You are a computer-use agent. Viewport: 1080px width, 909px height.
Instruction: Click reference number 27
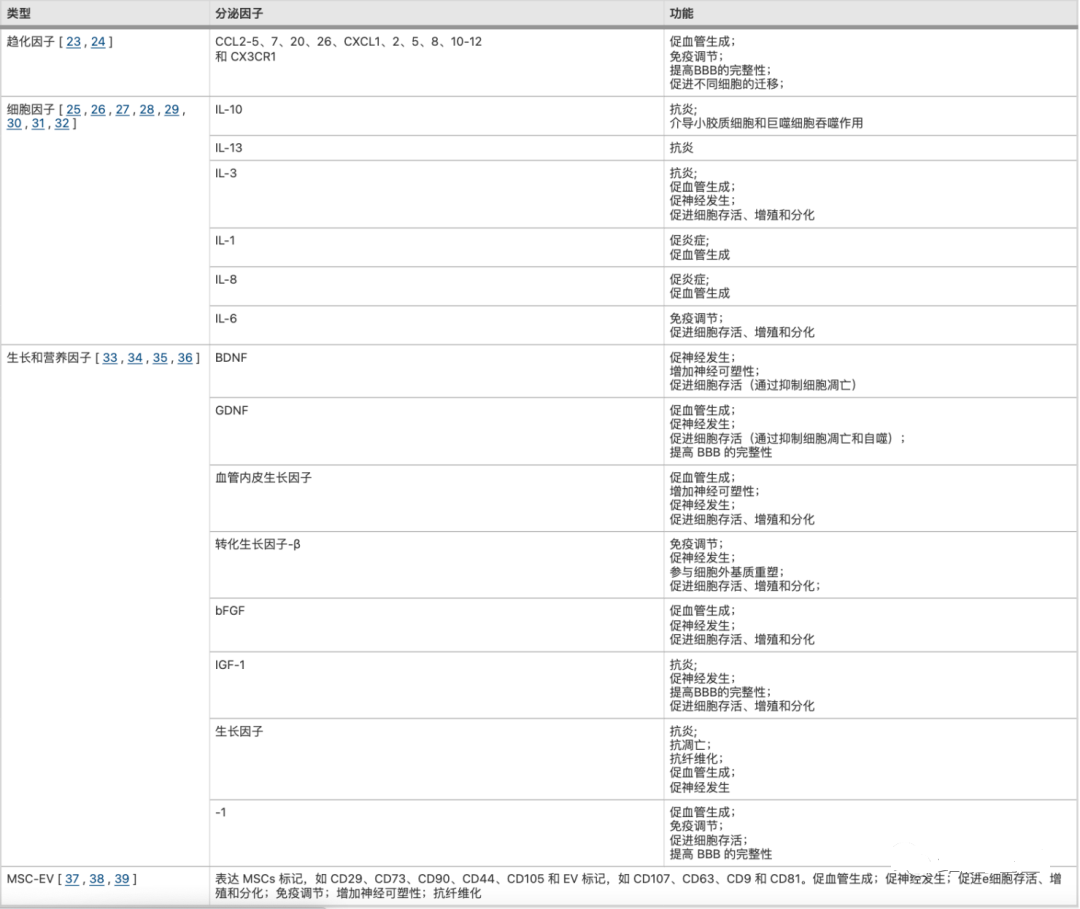pos(123,109)
